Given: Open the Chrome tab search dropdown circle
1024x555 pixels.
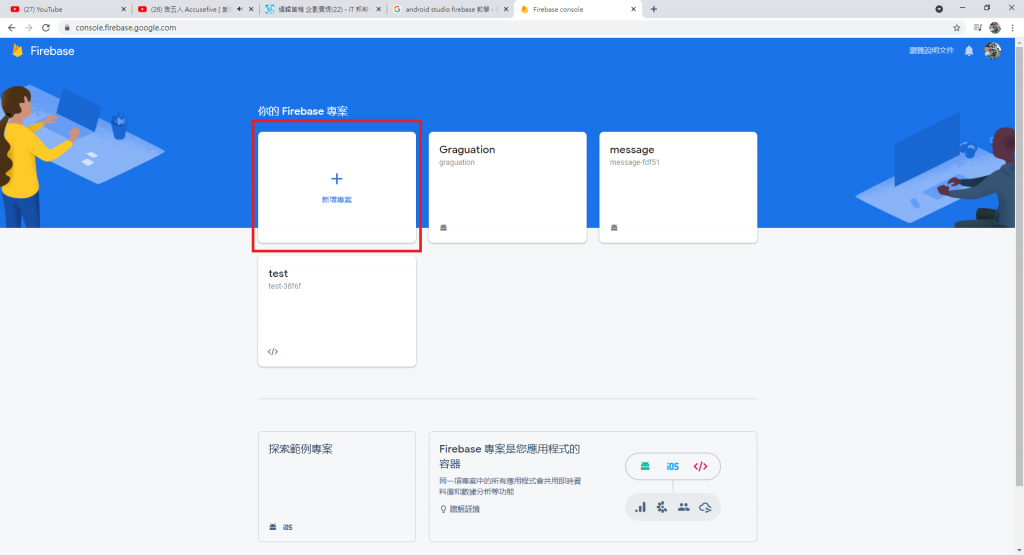Looking at the screenshot, I should tap(938, 9).
